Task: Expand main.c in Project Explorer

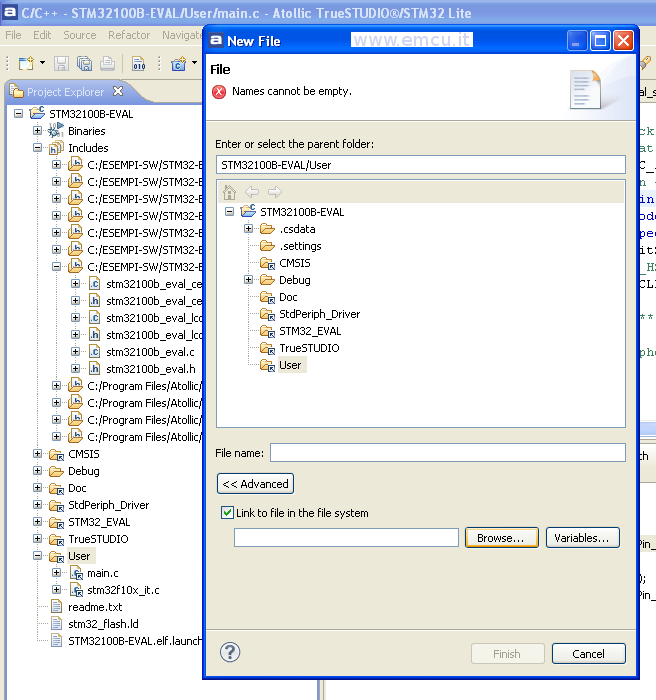Action: pyautogui.click(x=57, y=573)
